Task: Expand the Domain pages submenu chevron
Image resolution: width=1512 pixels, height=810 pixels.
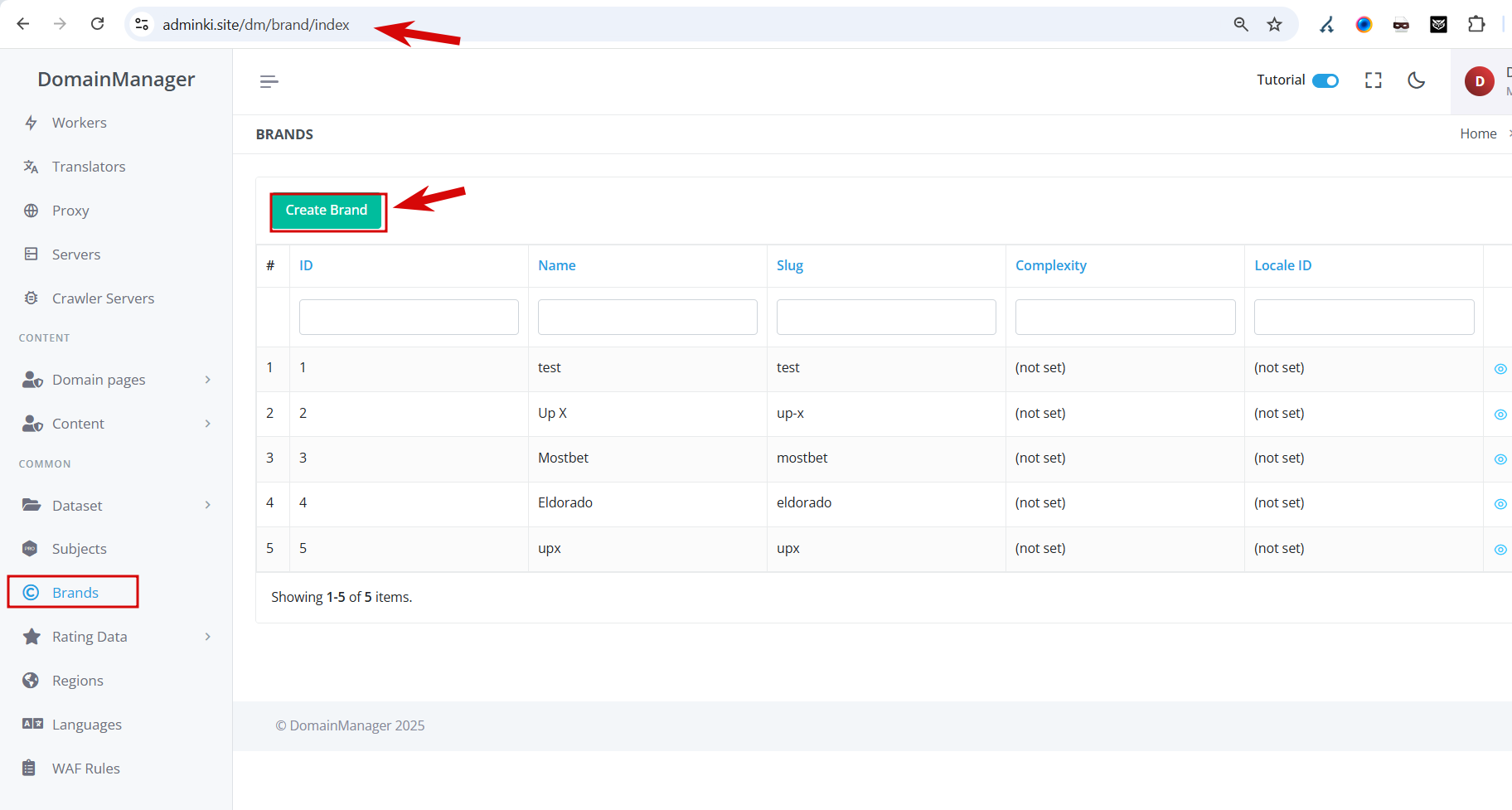Action: [208, 380]
